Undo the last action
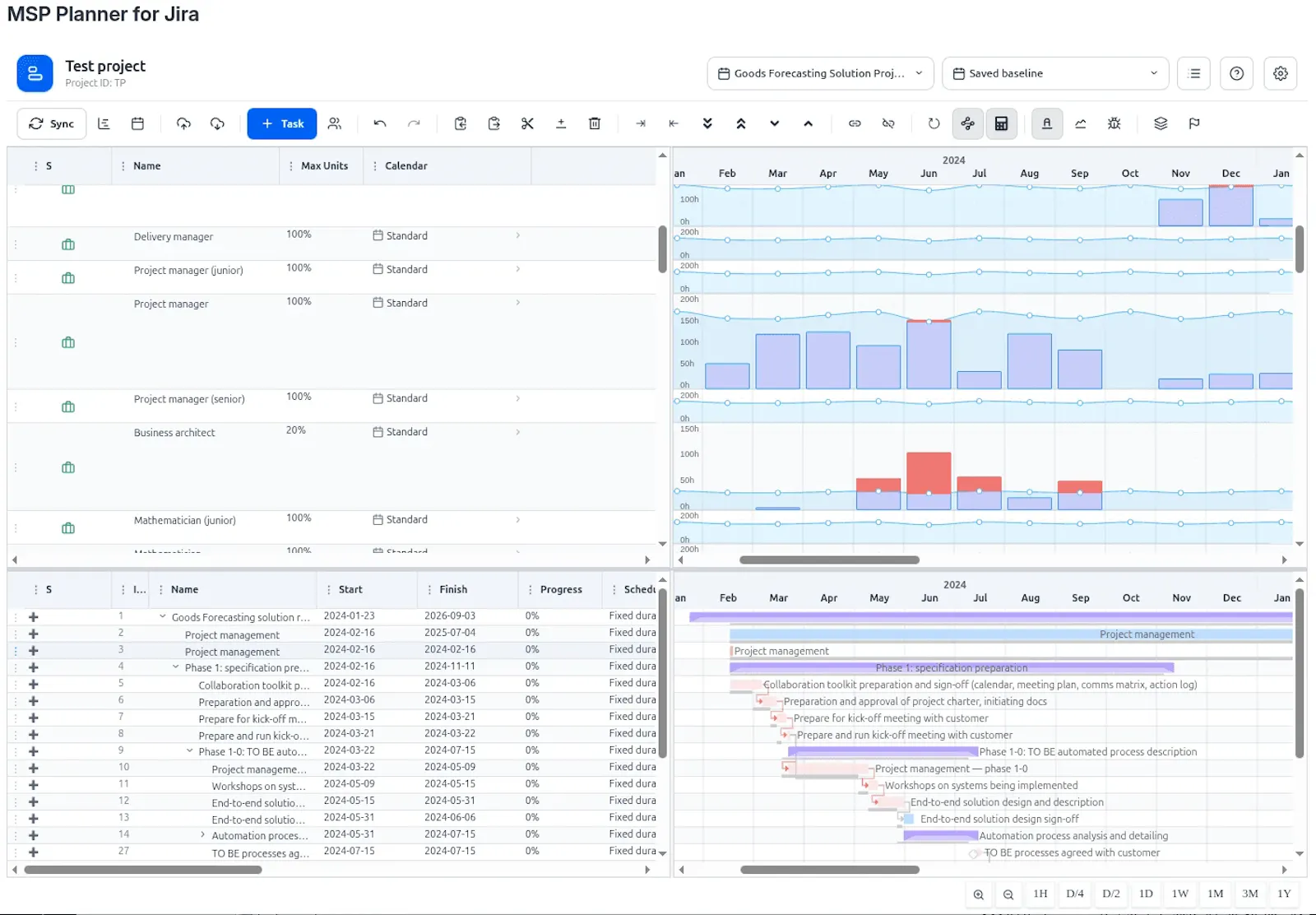 (380, 123)
